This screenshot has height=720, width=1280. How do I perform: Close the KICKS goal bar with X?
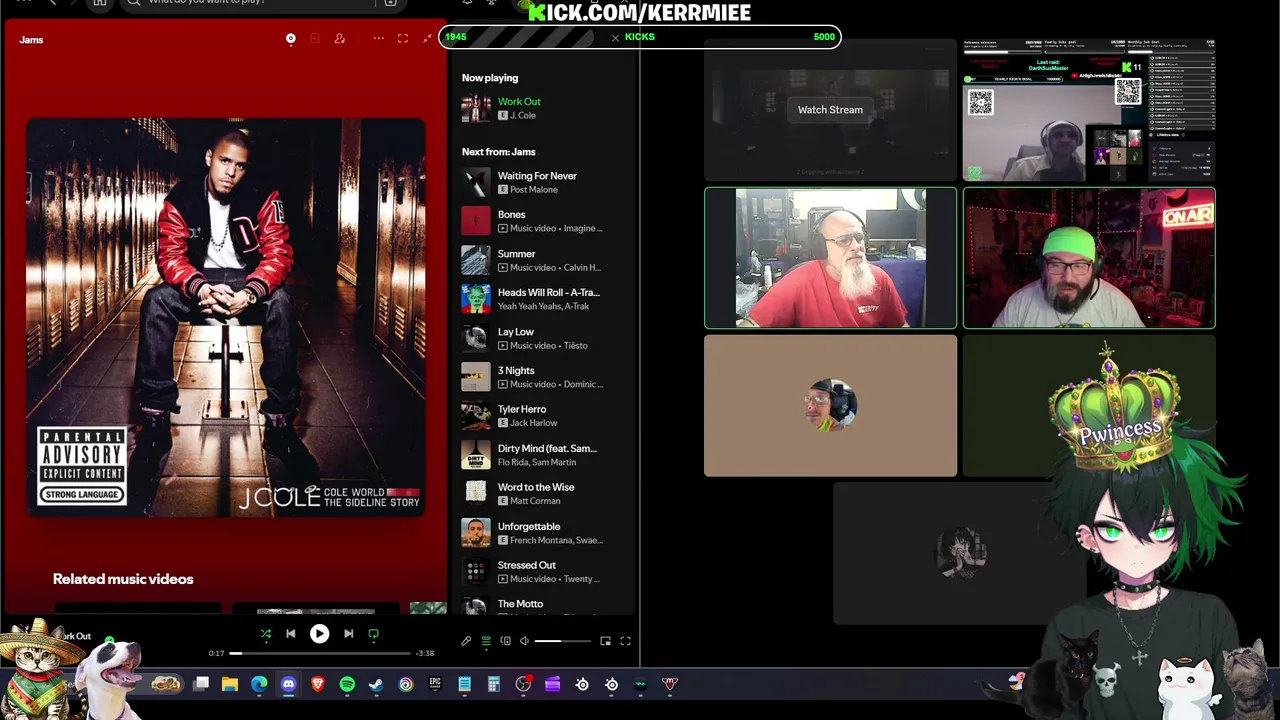[616, 37]
